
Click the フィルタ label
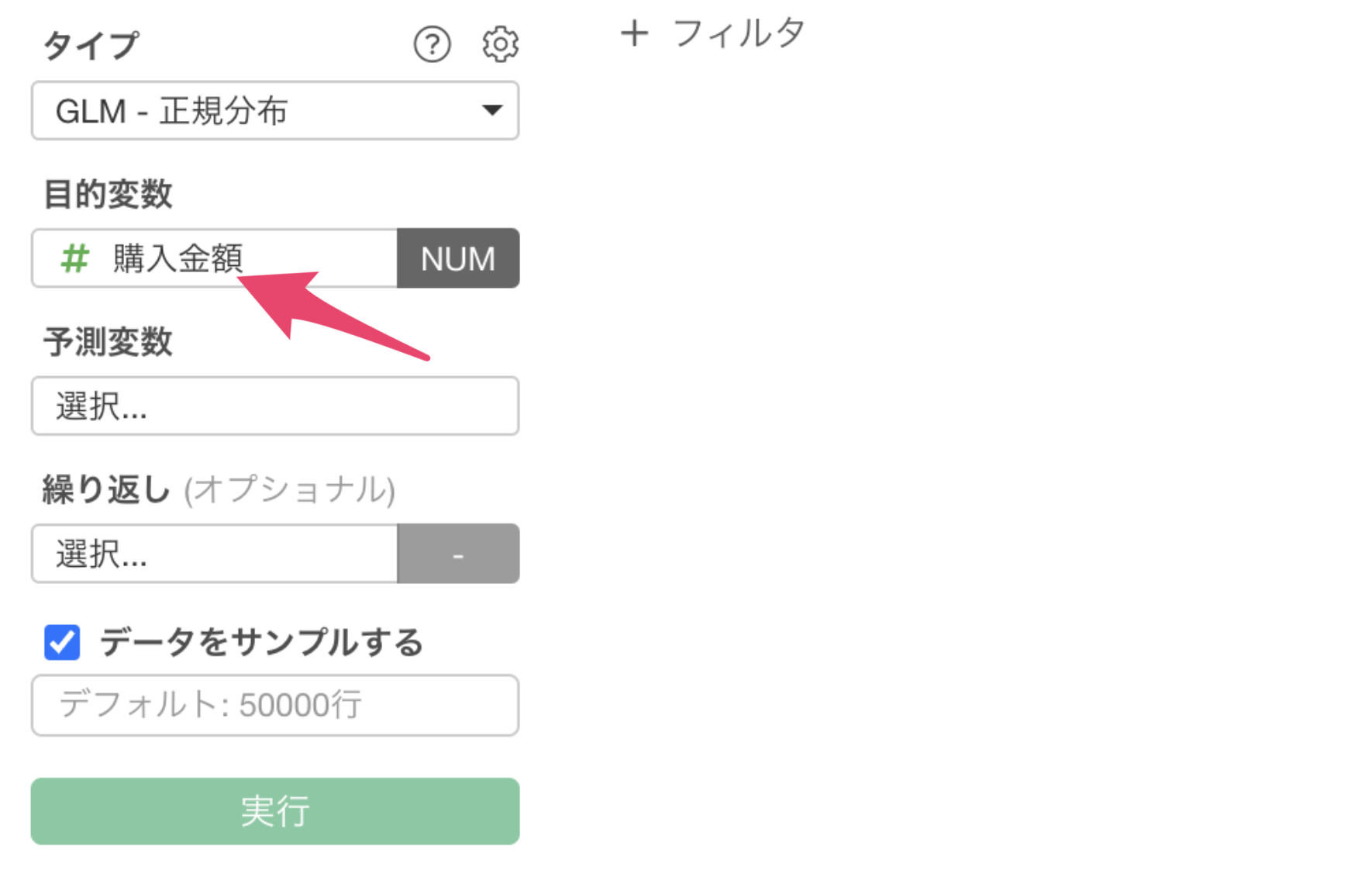[739, 33]
